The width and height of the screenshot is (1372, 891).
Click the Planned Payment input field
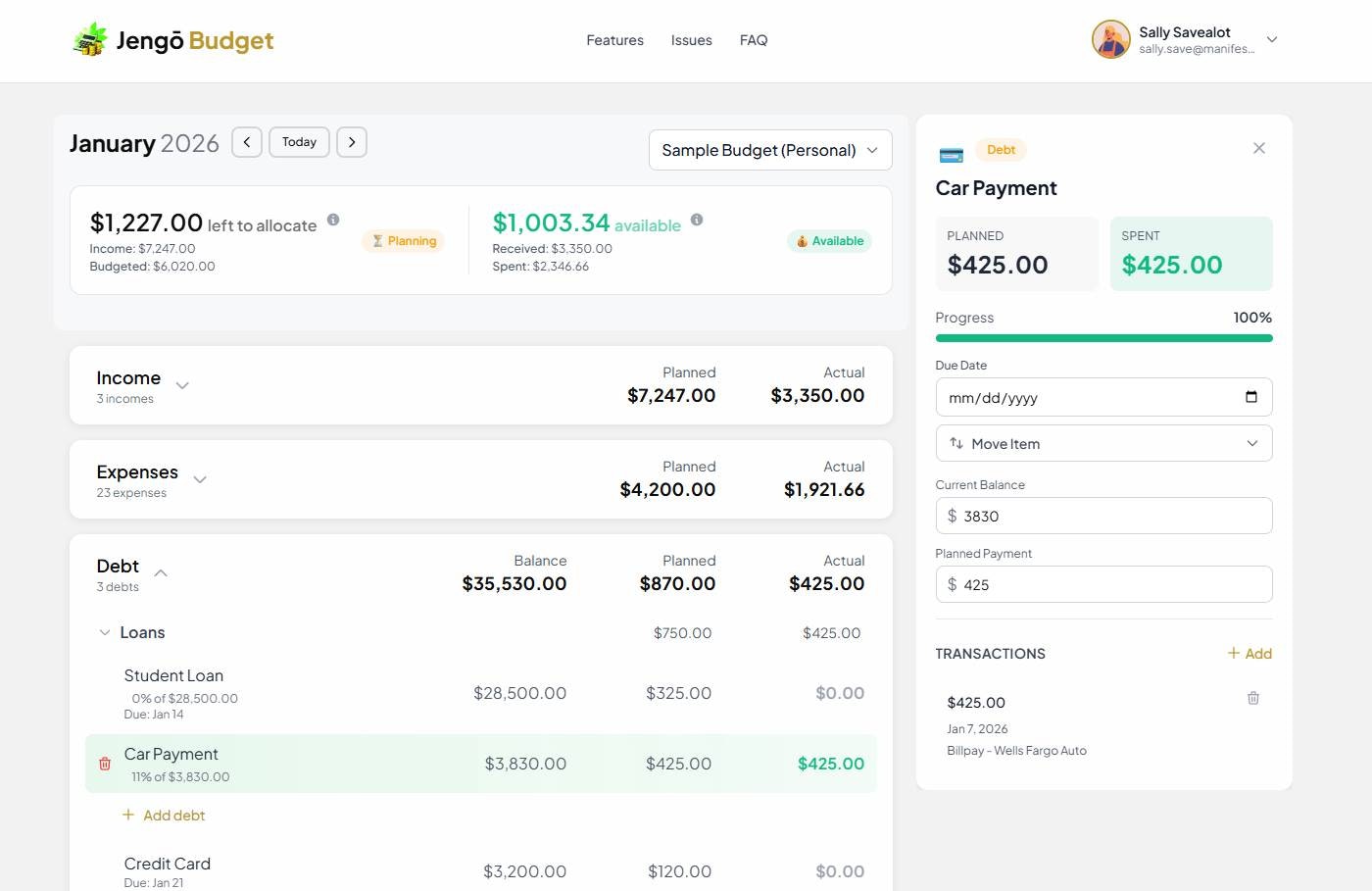1103,584
